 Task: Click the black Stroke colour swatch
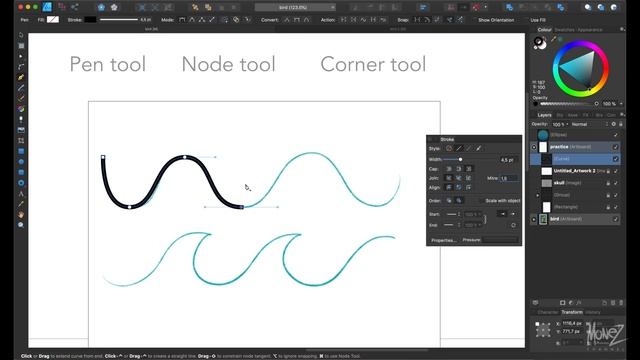90,20
